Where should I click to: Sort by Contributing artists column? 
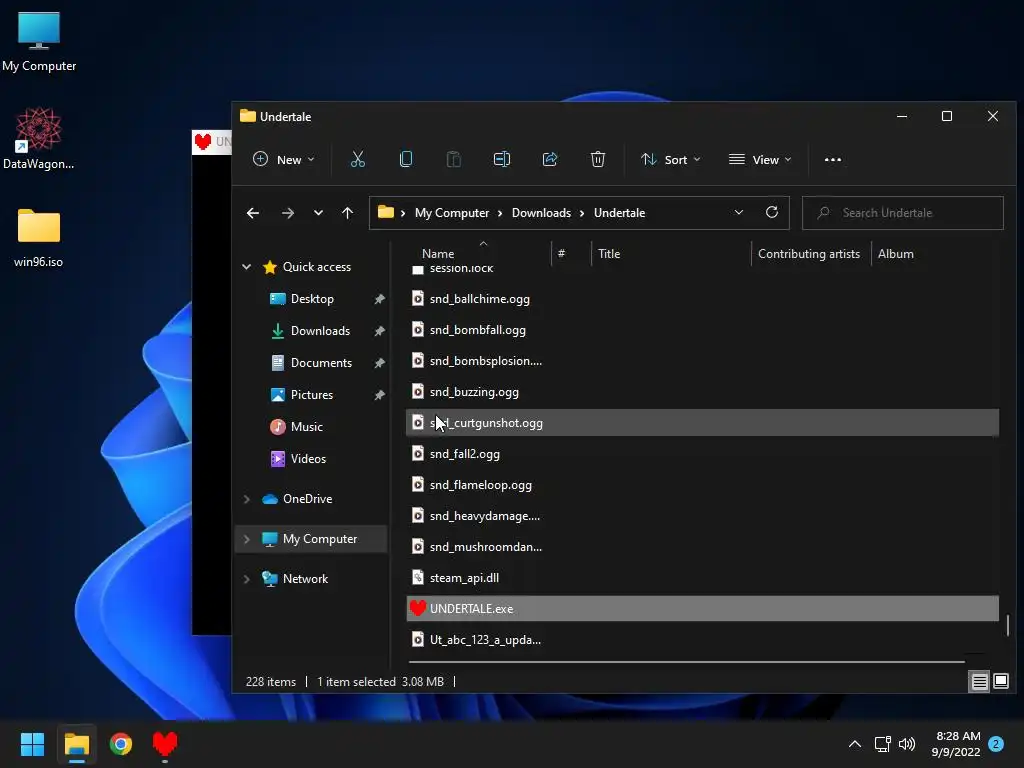point(808,254)
